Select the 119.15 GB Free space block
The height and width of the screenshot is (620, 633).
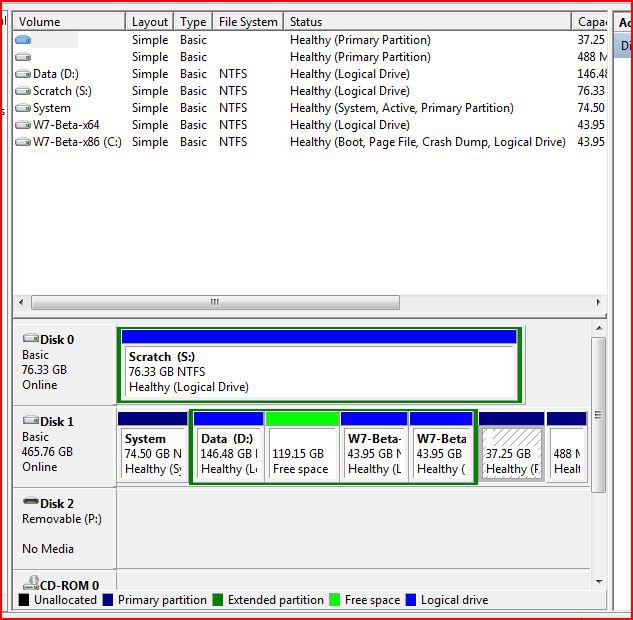[302, 447]
